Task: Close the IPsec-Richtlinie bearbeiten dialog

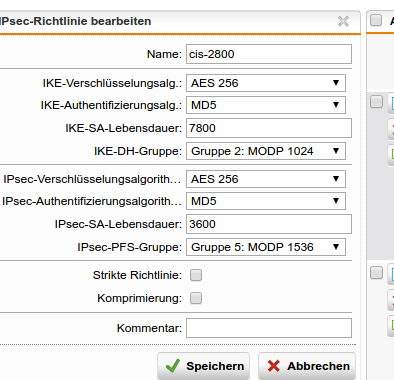Action: (x=343, y=21)
